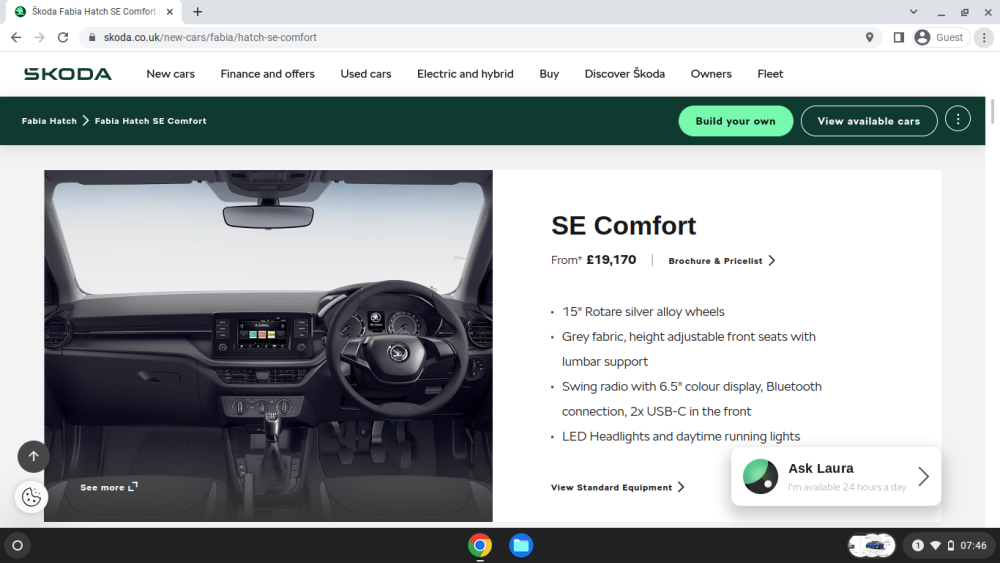Open the Brochure & Pricelist link
Viewport: 1000px width, 563px height.
721,261
